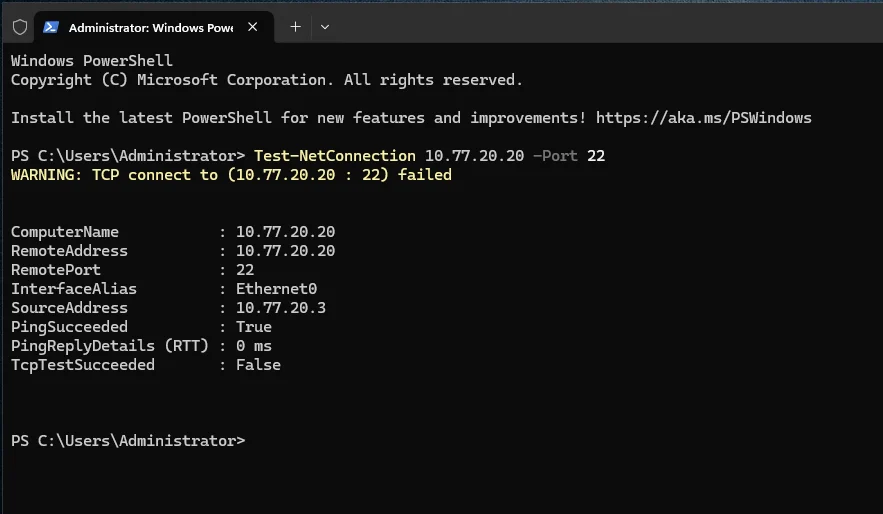Open a new tab with plus button

point(295,26)
